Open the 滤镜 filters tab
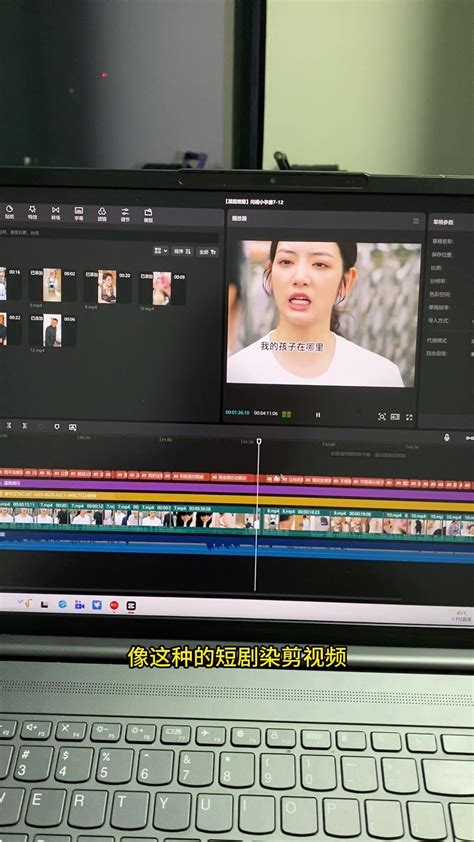Image resolution: width=474 pixels, height=842 pixels. tap(102, 214)
